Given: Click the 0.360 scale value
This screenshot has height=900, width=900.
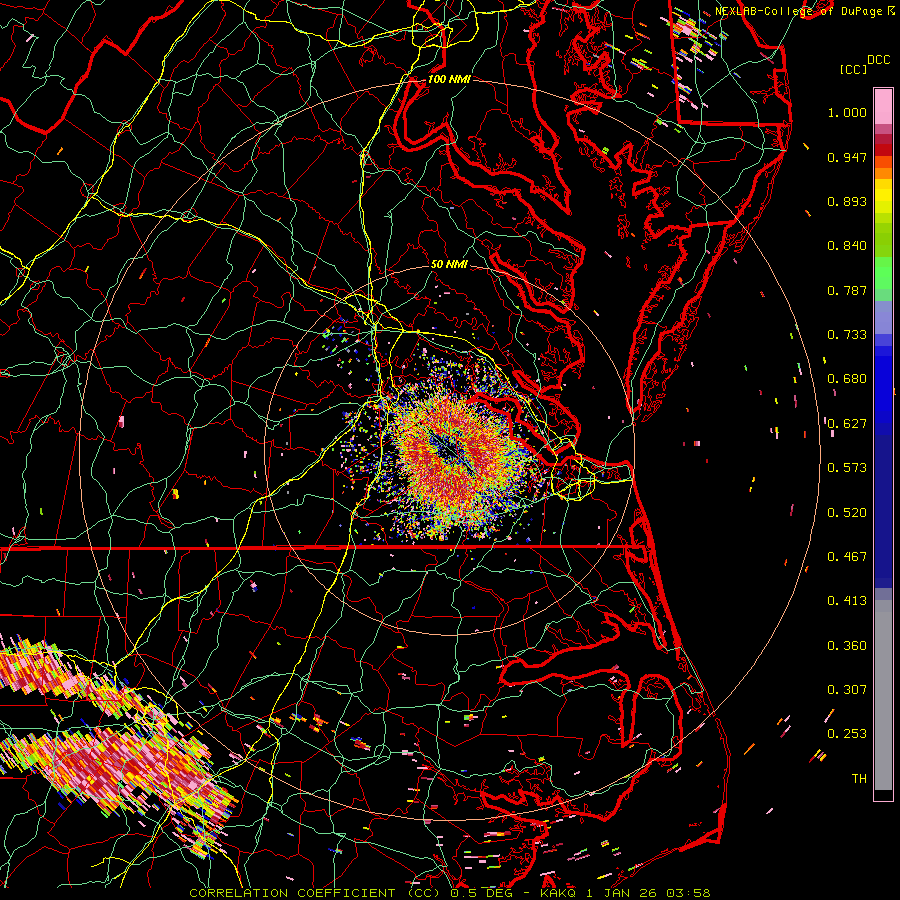Looking at the screenshot, I should pyautogui.click(x=847, y=646).
